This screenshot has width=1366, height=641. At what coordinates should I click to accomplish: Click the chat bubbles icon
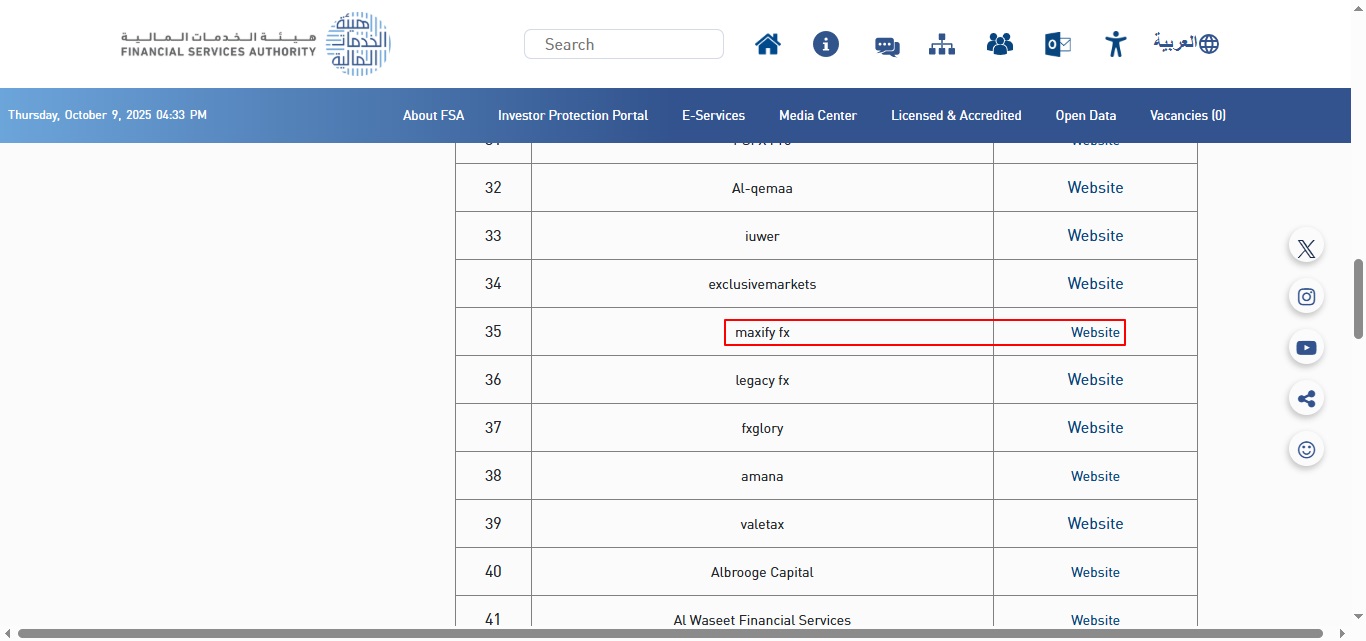point(886,46)
